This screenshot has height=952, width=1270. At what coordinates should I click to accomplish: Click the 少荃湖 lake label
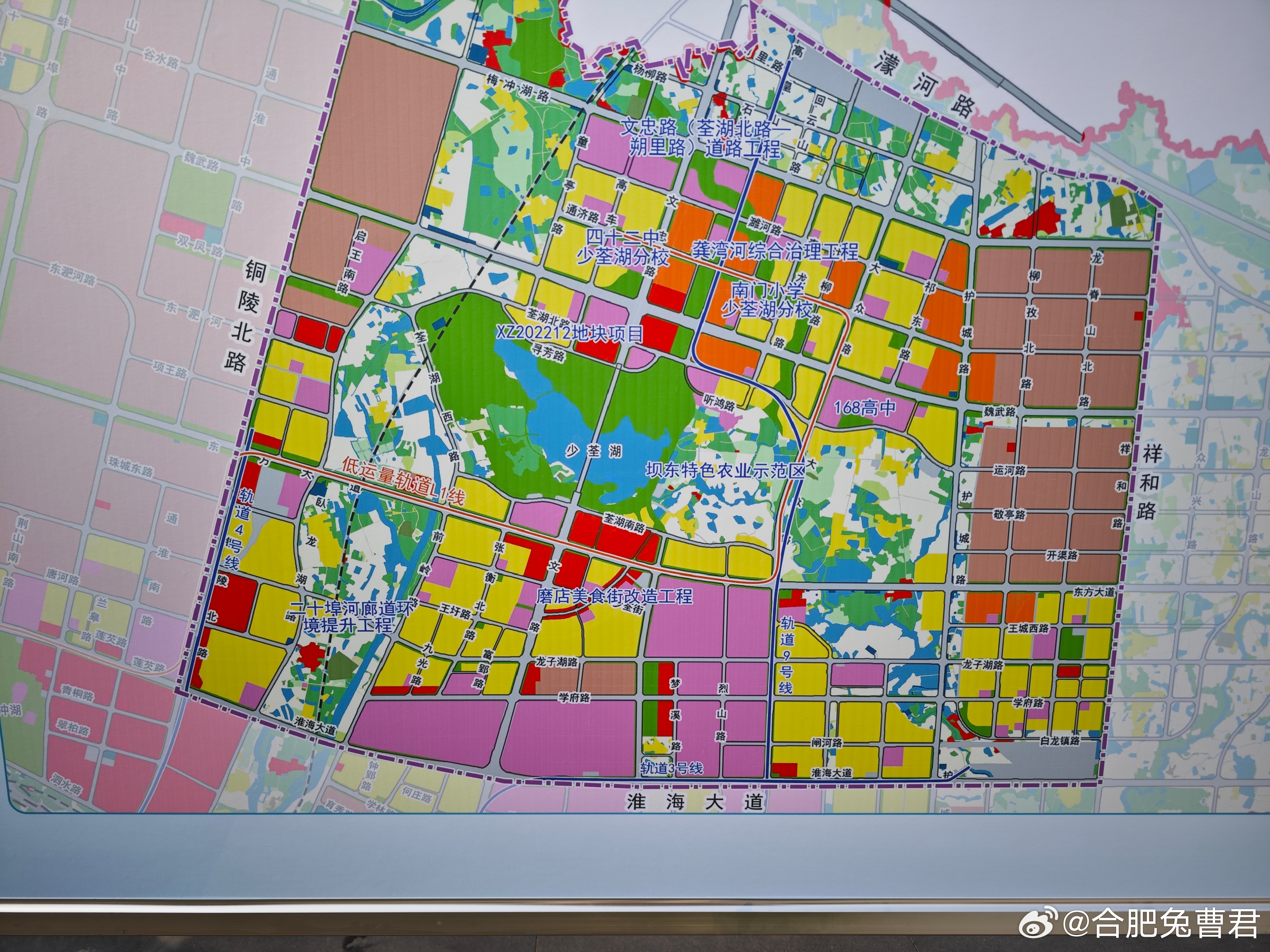(594, 452)
